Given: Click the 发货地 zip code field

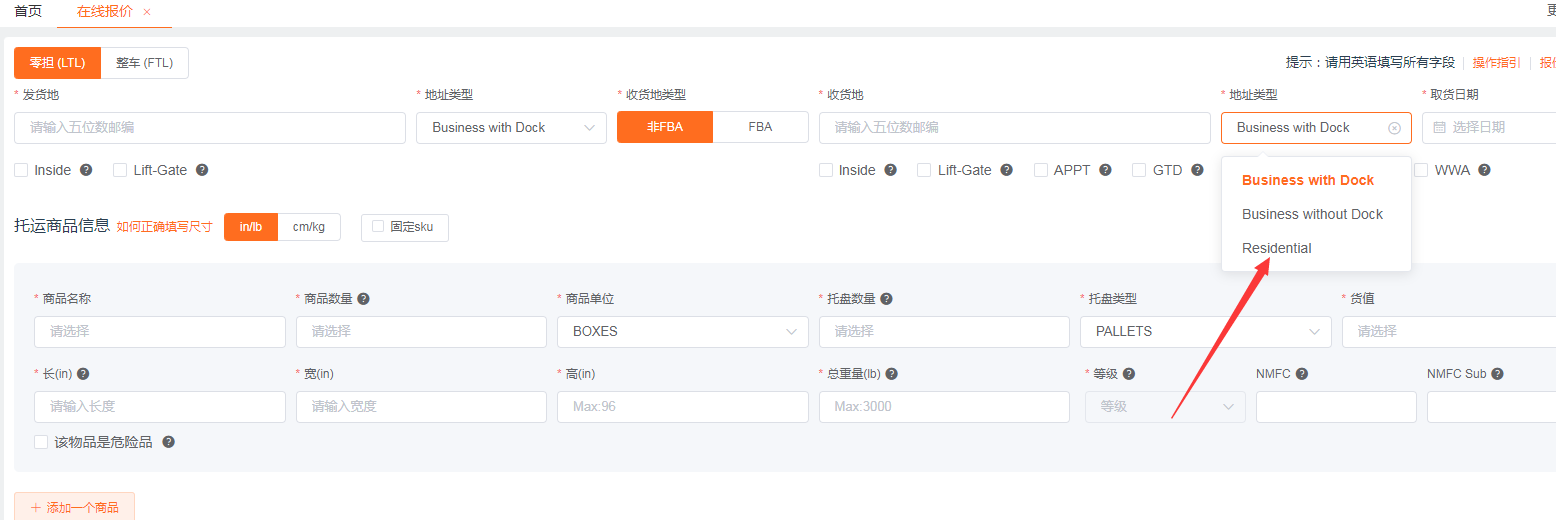Looking at the screenshot, I should 210,128.
